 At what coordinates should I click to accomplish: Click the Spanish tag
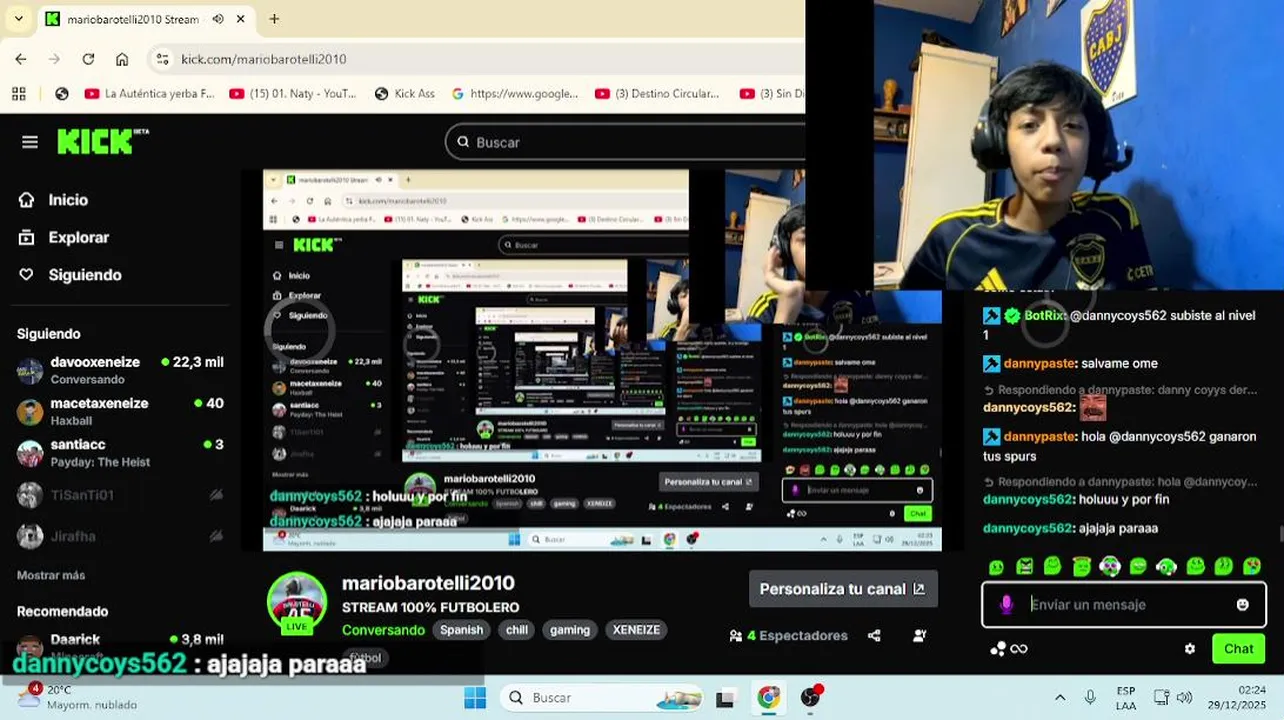click(461, 630)
